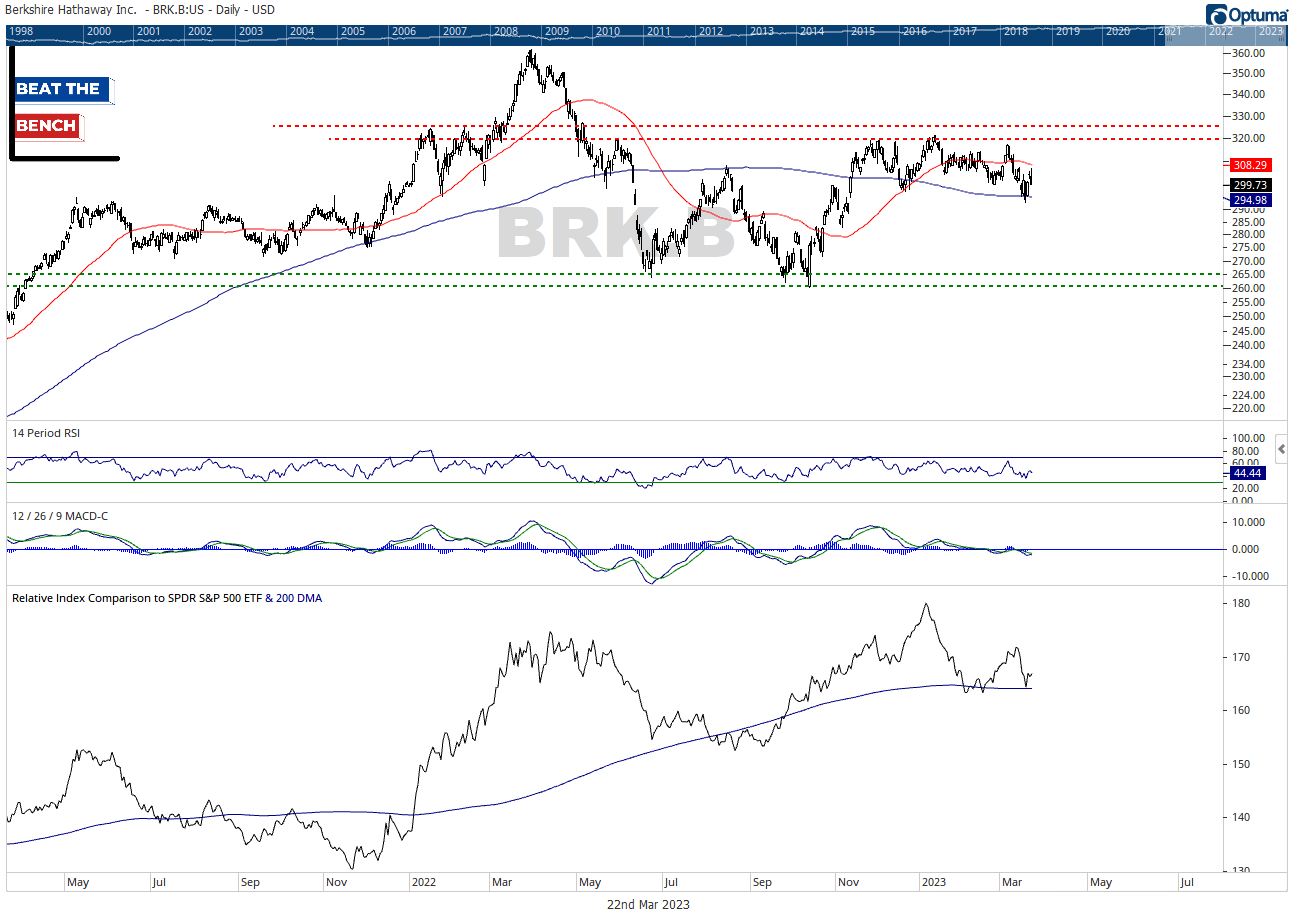This screenshot has height=924, width=1294.
Task: Select year 2003 in the top overview strip
Action: point(252,32)
